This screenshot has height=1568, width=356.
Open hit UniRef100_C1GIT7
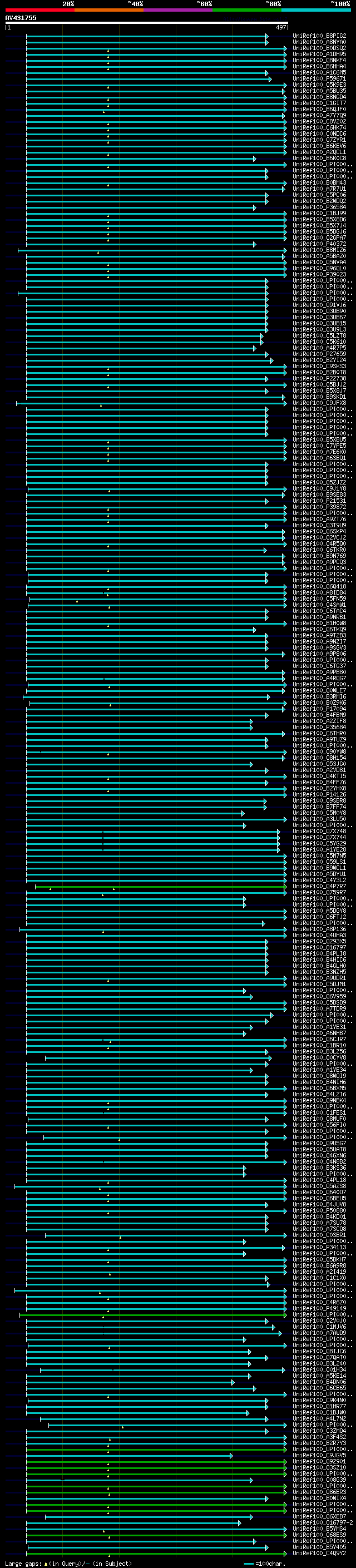tap(319, 103)
